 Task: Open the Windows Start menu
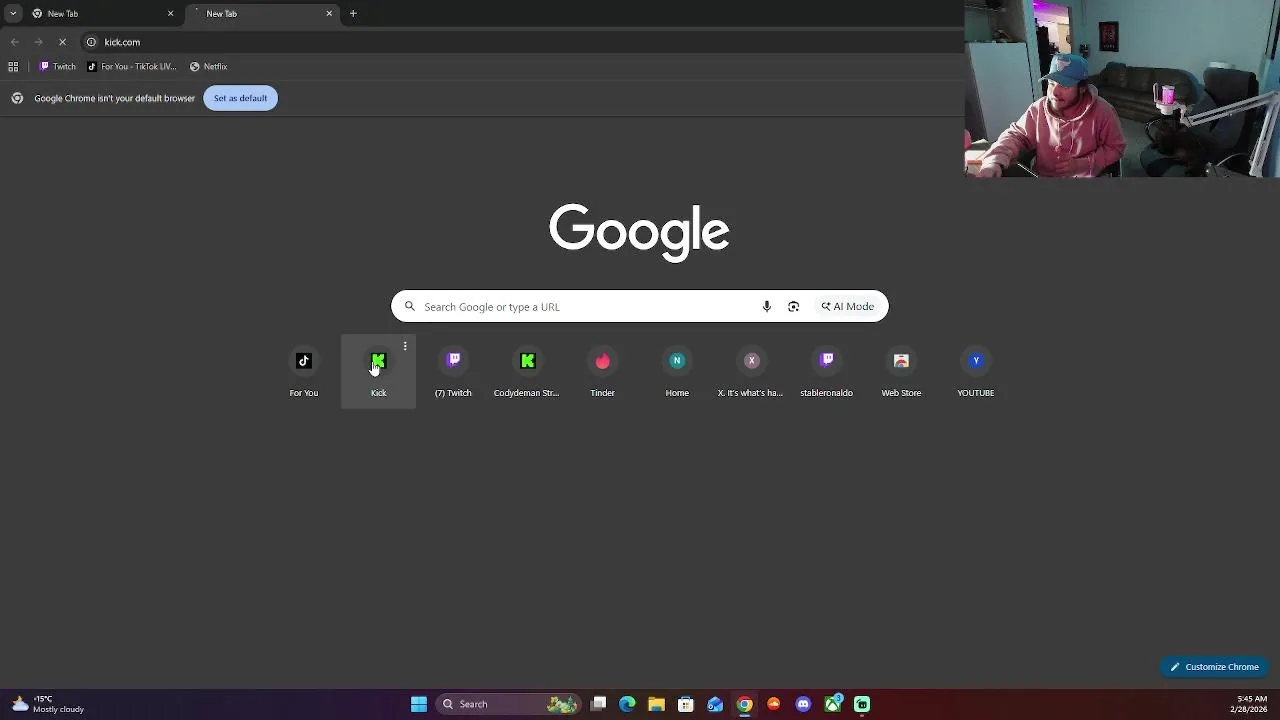point(419,704)
